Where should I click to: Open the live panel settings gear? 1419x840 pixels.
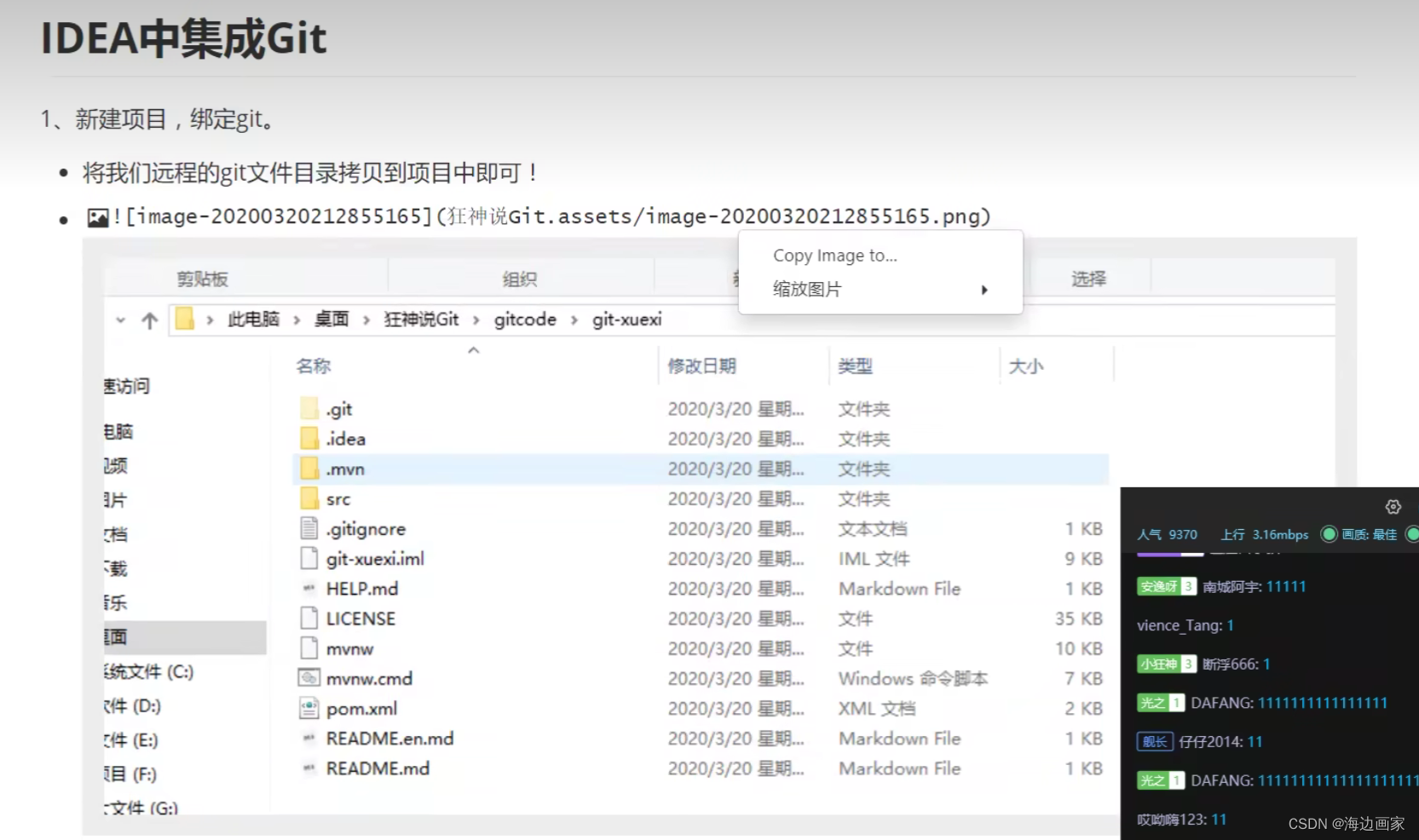pyautogui.click(x=1393, y=507)
